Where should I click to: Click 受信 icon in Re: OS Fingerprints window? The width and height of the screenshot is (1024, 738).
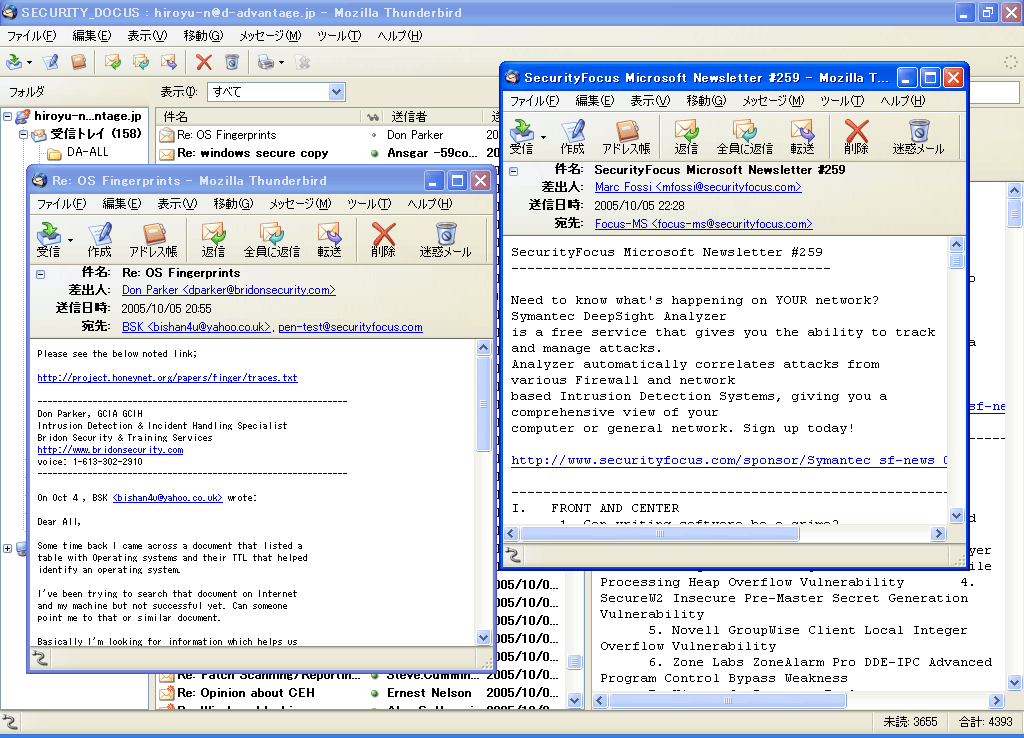(x=49, y=240)
